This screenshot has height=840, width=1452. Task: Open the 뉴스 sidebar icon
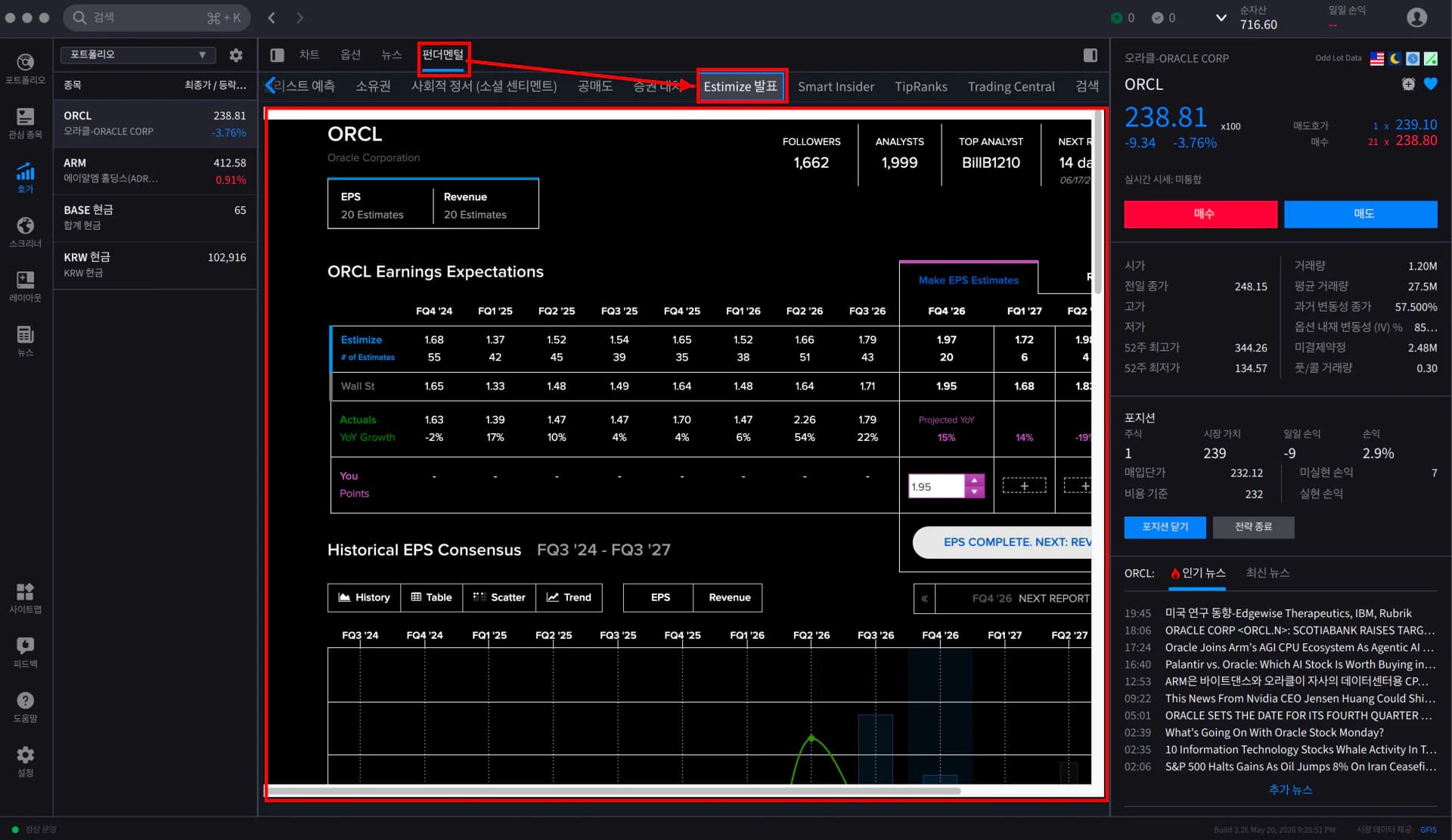(26, 340)
